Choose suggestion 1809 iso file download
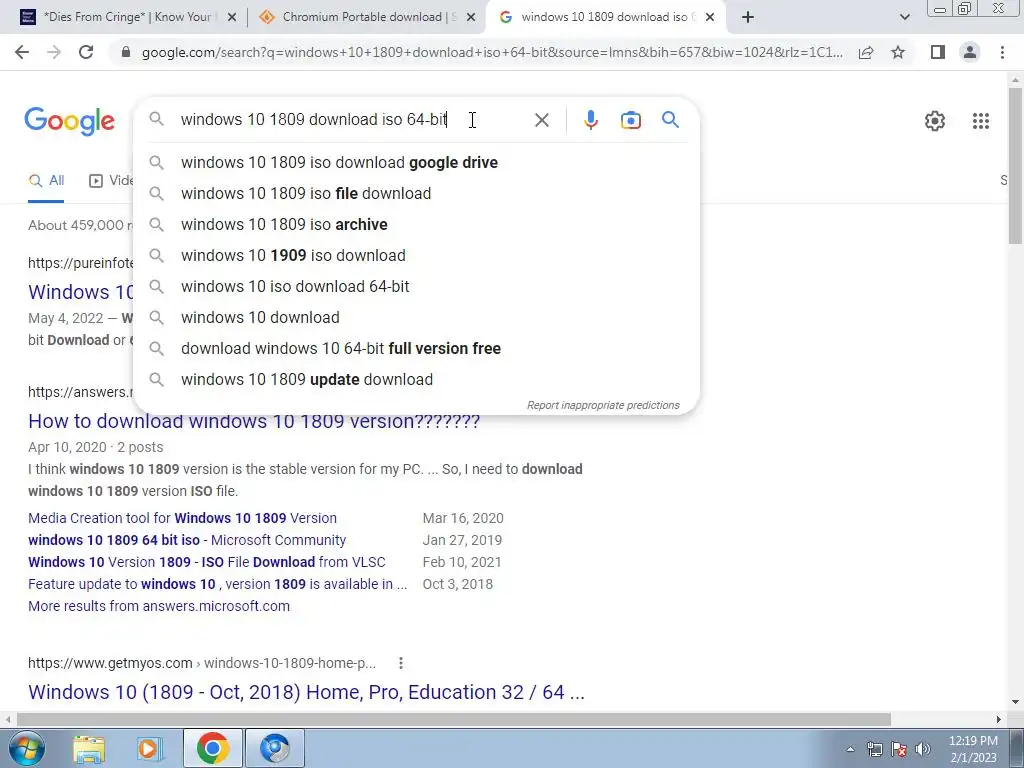The image size is (1024, 768). pyautogui.click(x=416, y=193)
